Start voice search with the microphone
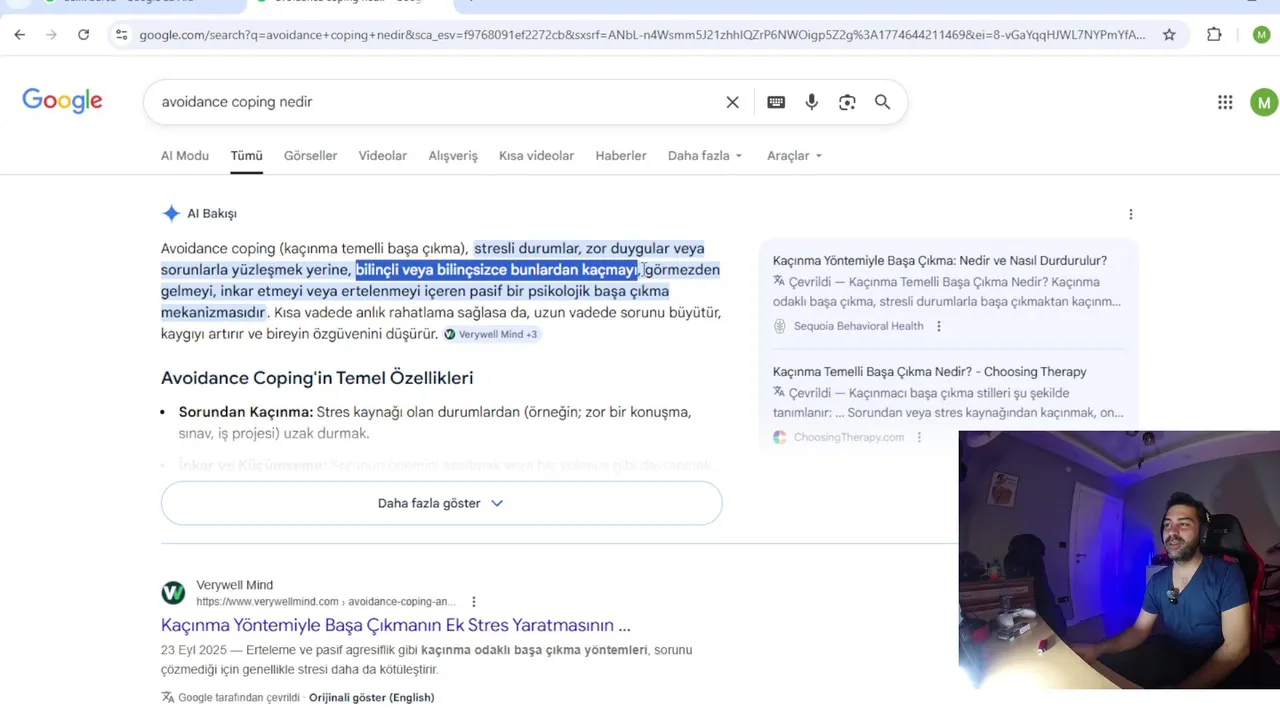 tap(811, 102)
